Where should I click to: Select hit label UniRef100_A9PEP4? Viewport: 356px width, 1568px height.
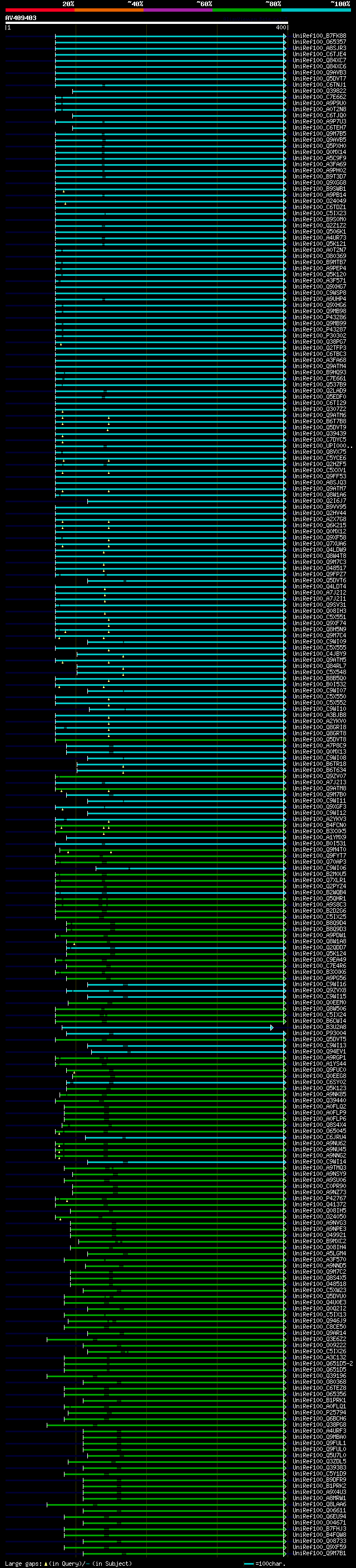click(x=319, y=269)
